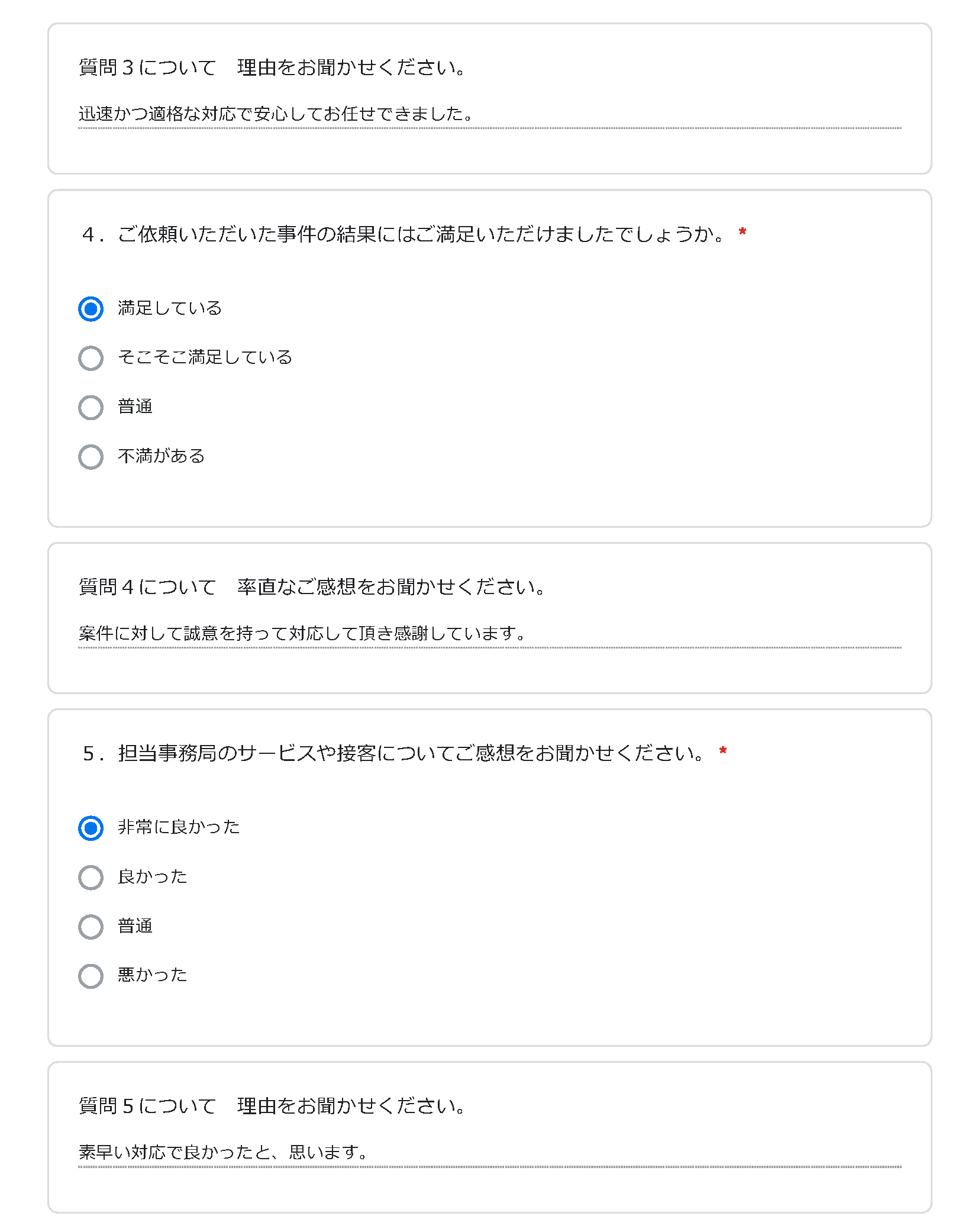Click the 満足している label text
This screenshot has width=978, height=1232.
[x=170, y=308]
